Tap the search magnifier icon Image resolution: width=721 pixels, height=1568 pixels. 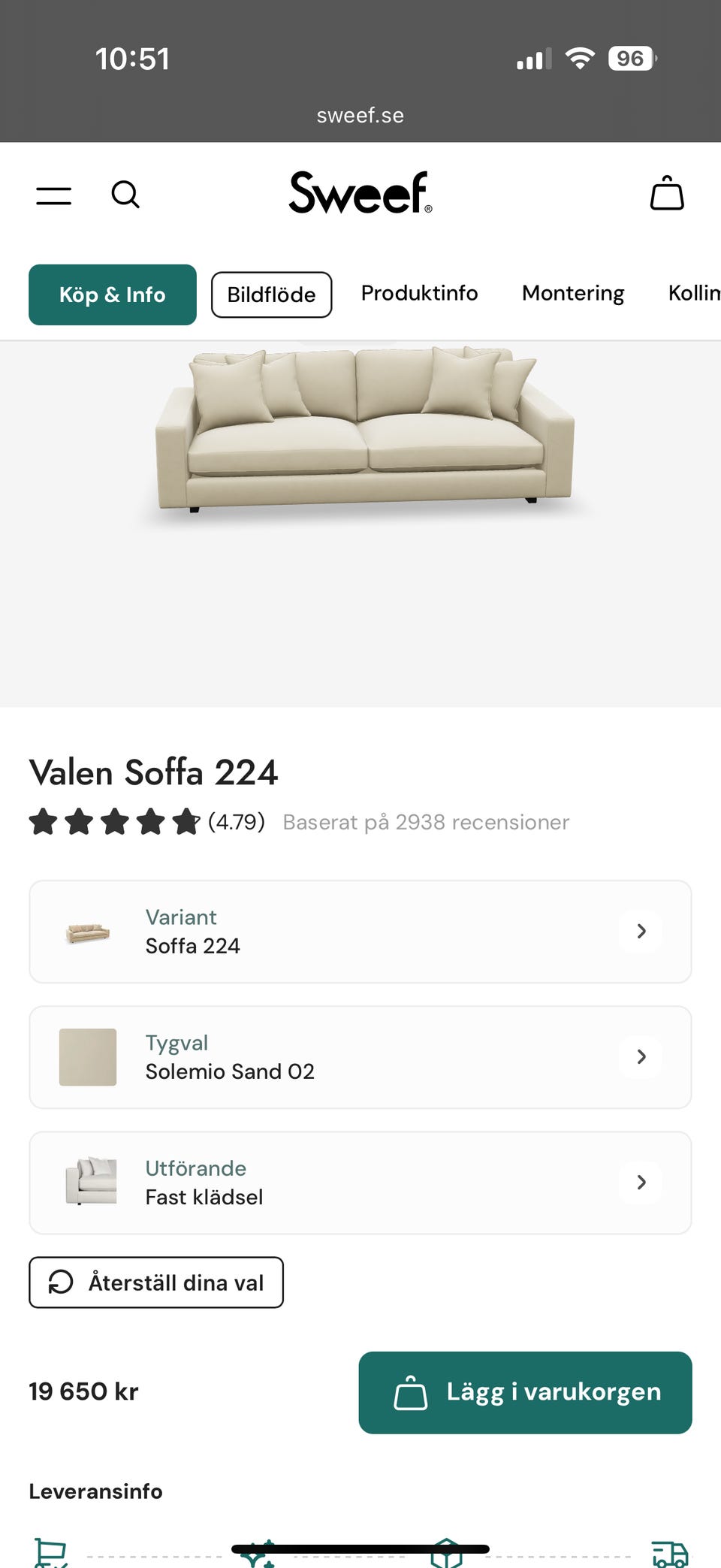point(125,195)
